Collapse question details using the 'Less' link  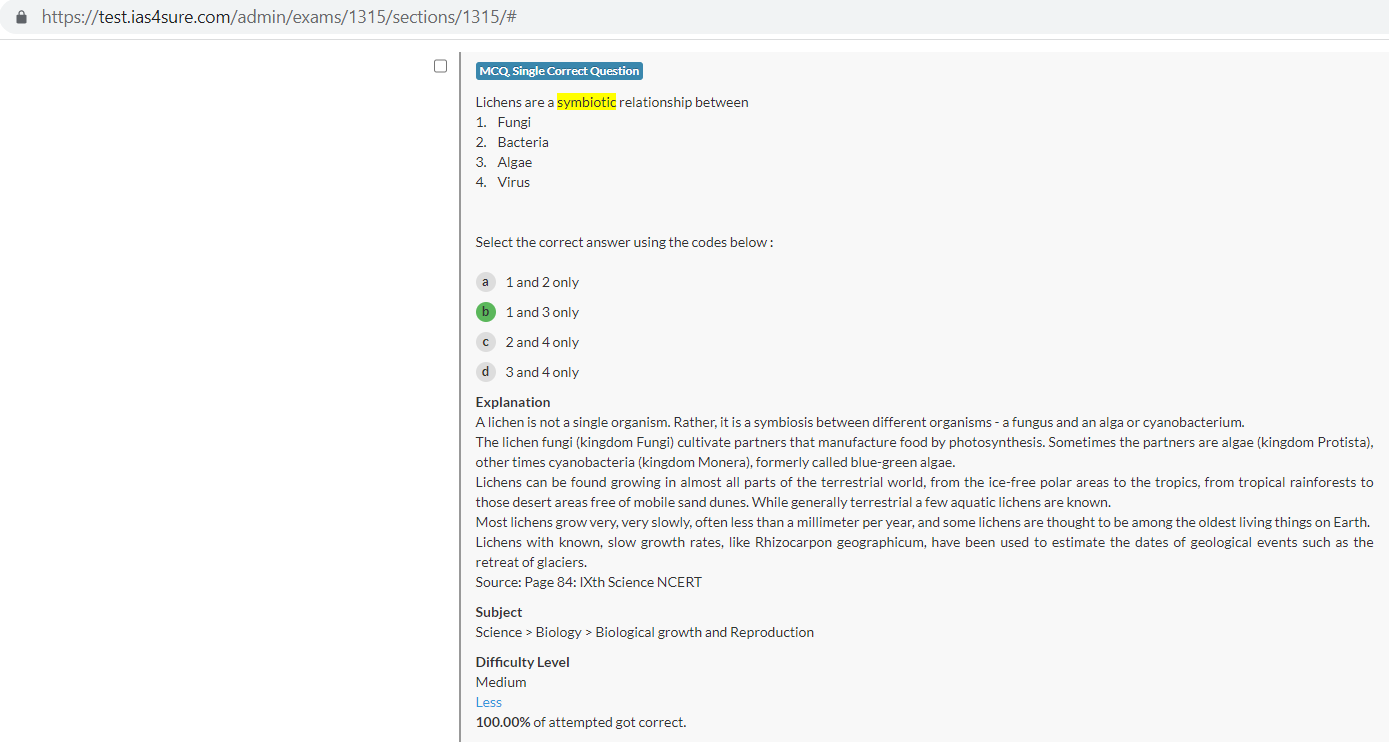pyautogui.click(x=488, y=702)
